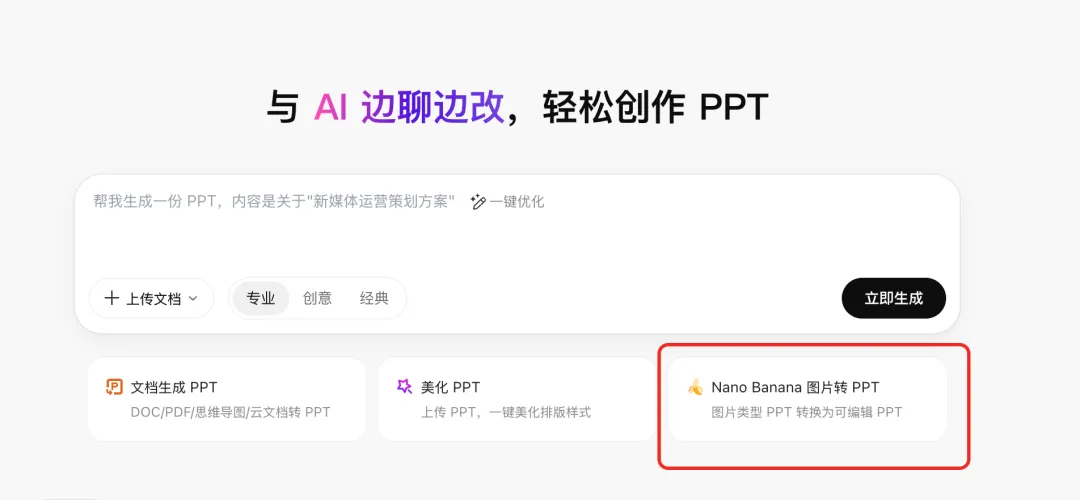Click the 一键优化 prompt optimize link
Image resolution: width=1080 pixels, height=500 pixels.
[x=508, y=202]
